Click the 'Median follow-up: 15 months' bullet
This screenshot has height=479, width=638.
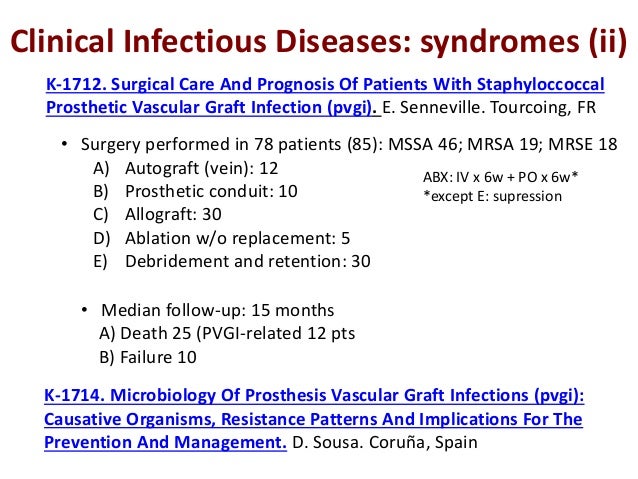coord(217,309)
